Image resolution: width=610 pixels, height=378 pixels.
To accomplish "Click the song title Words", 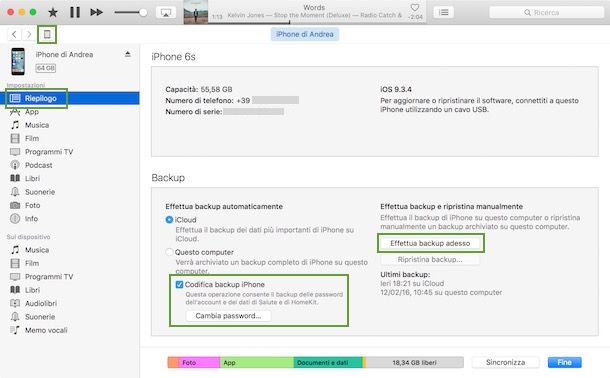I will (x=314, y=7).
